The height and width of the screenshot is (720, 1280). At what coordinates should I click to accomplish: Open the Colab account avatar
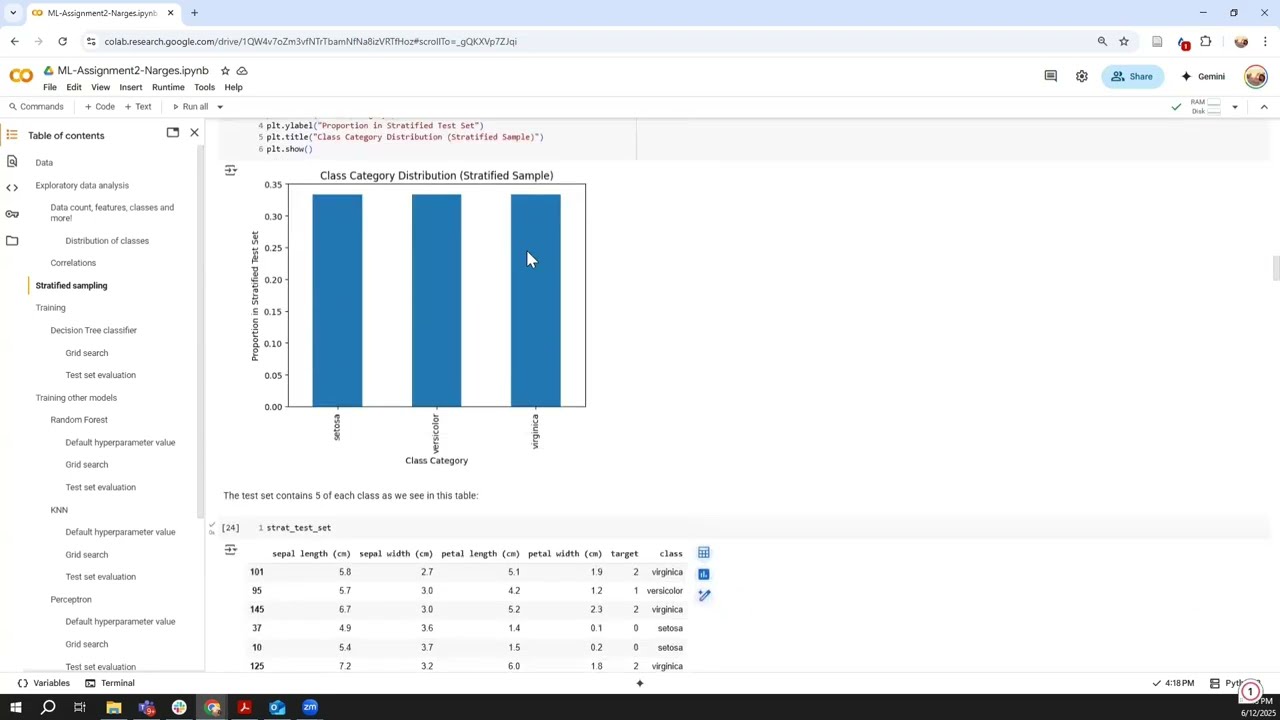[1256, 76]
